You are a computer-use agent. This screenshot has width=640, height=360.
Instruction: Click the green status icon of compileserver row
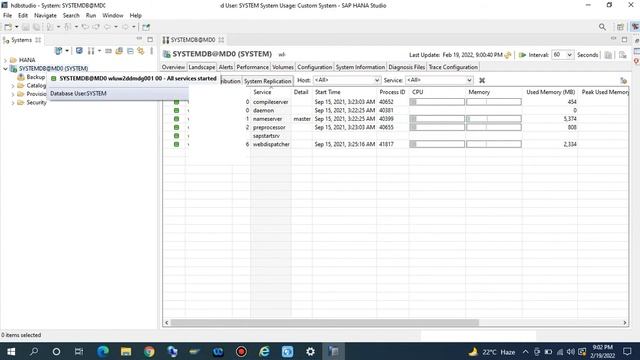click(x=176, y=102)
